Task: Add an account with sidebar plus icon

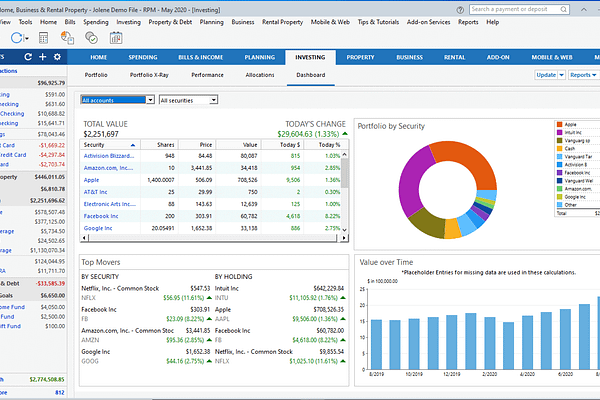Action: tap(41, 57)
